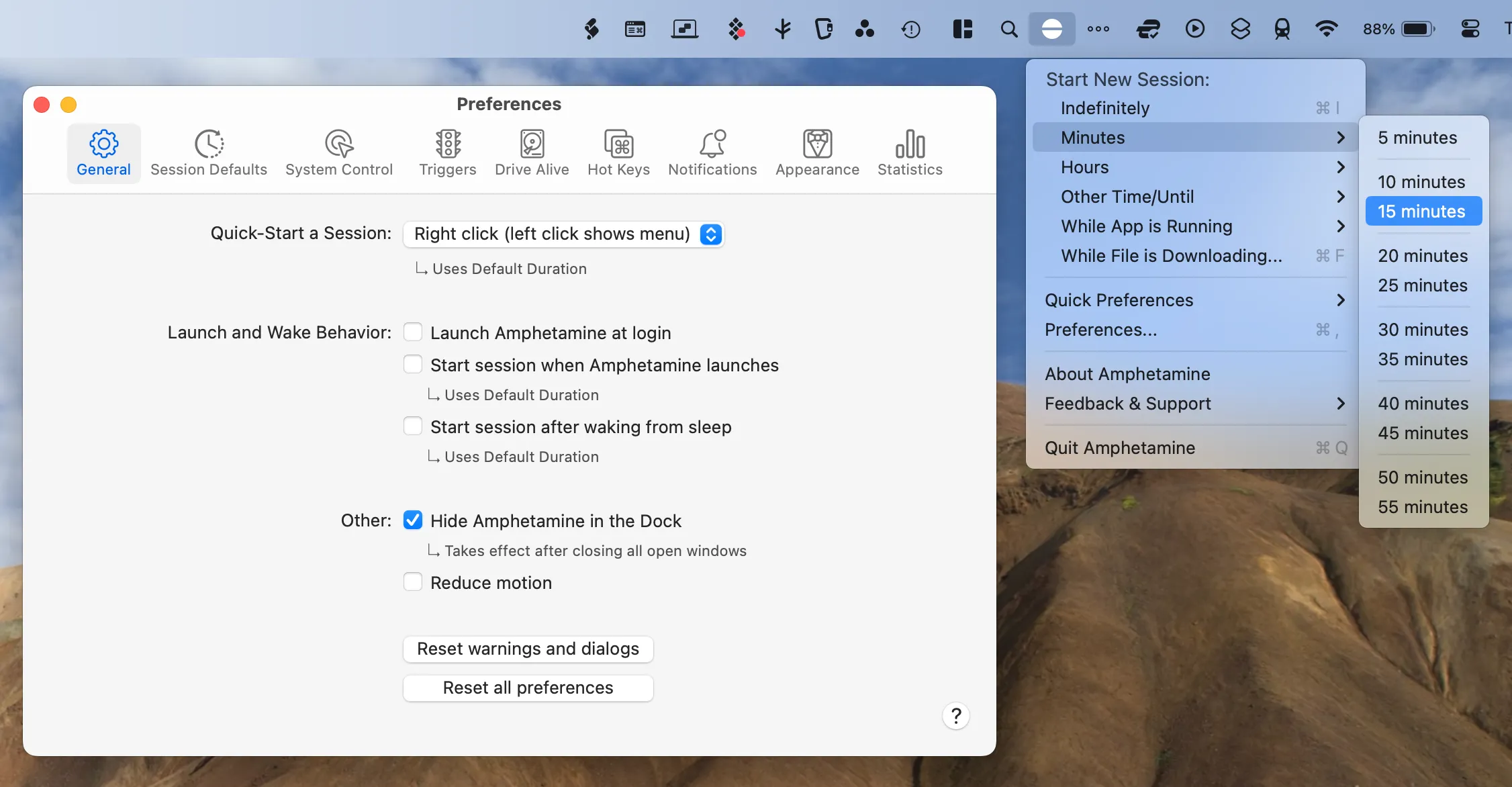Open the Appearance pane
Viewport: 1512px width, 787px height.
[x=817, y=153]
